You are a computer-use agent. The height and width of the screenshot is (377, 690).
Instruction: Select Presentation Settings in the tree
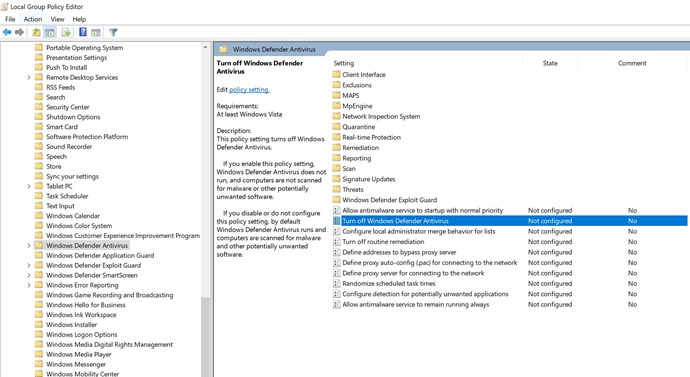tap(77, 58)
